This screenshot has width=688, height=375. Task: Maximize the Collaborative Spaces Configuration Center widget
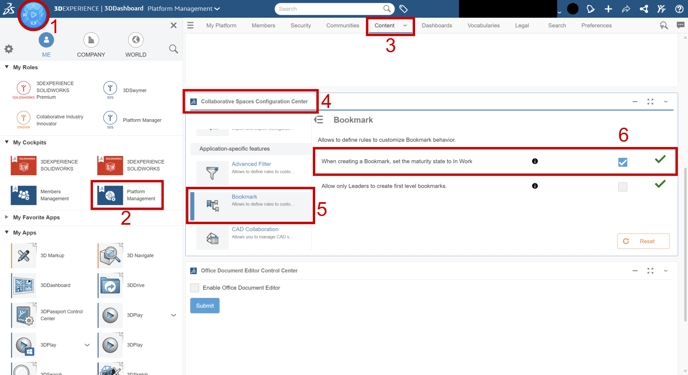pos(650,102)
